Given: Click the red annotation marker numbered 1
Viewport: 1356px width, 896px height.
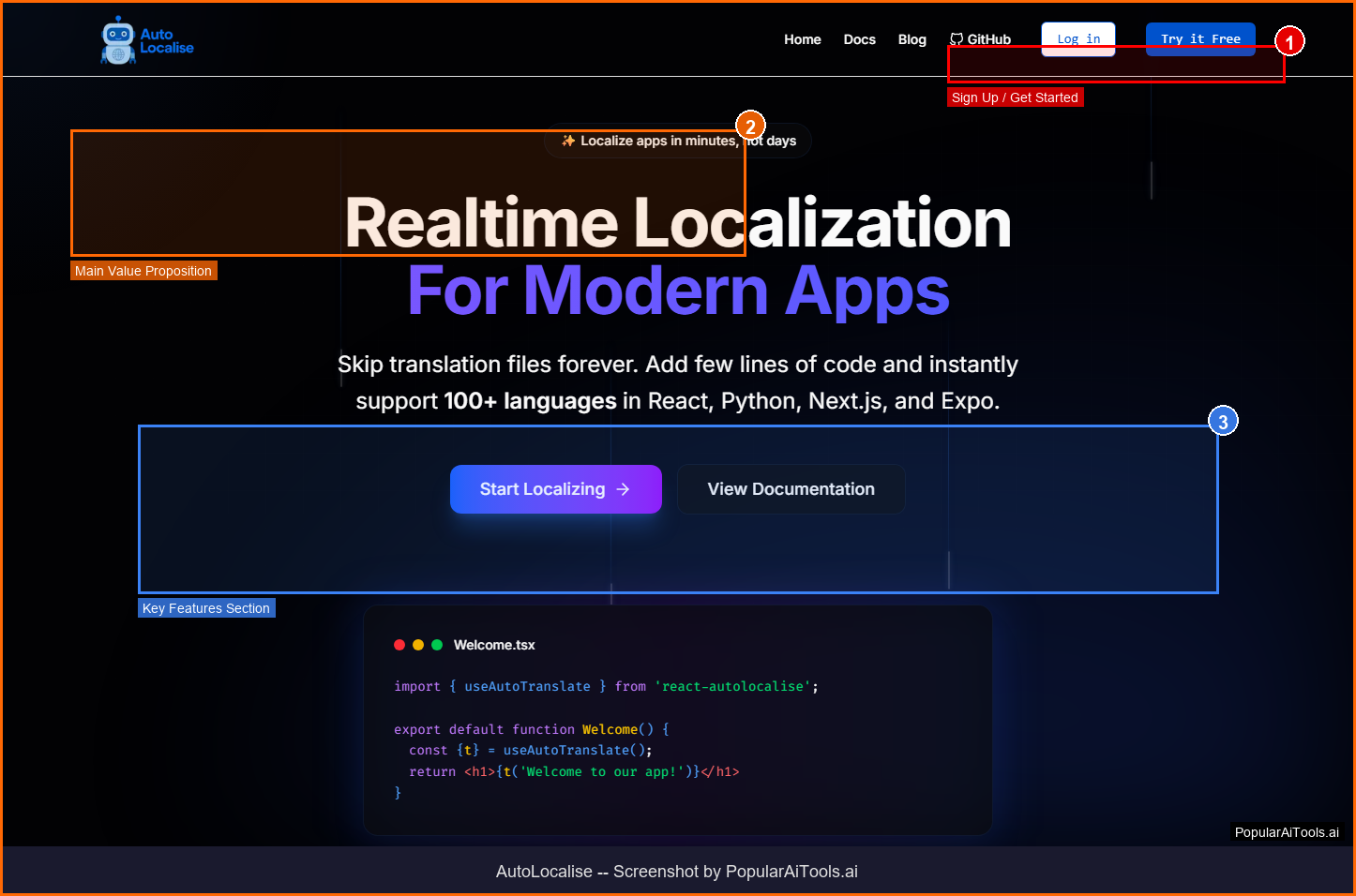Looking at the screenshot, I should [x=1289, y=42].
